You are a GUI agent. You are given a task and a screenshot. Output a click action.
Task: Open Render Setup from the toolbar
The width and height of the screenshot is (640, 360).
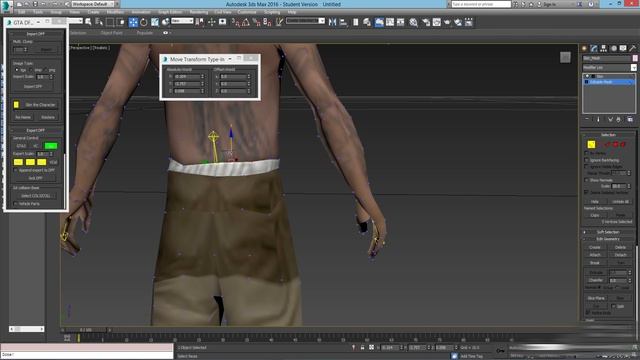tap(426, 22)
